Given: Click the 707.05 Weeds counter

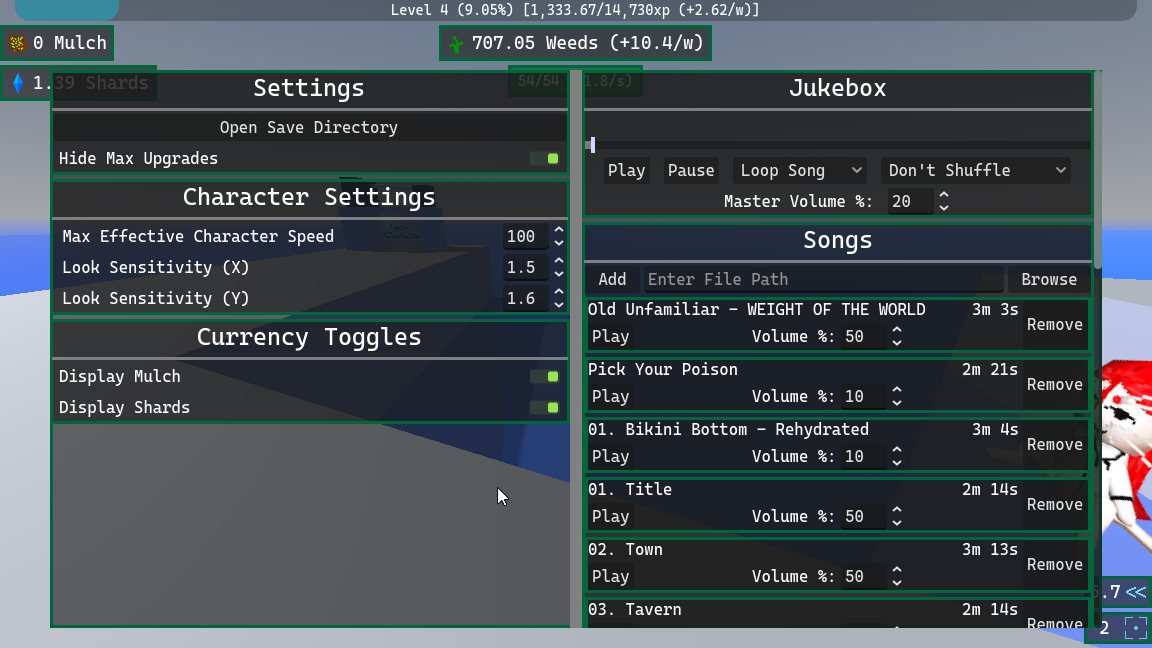Looking at the screenshot, I should point(575,43).
